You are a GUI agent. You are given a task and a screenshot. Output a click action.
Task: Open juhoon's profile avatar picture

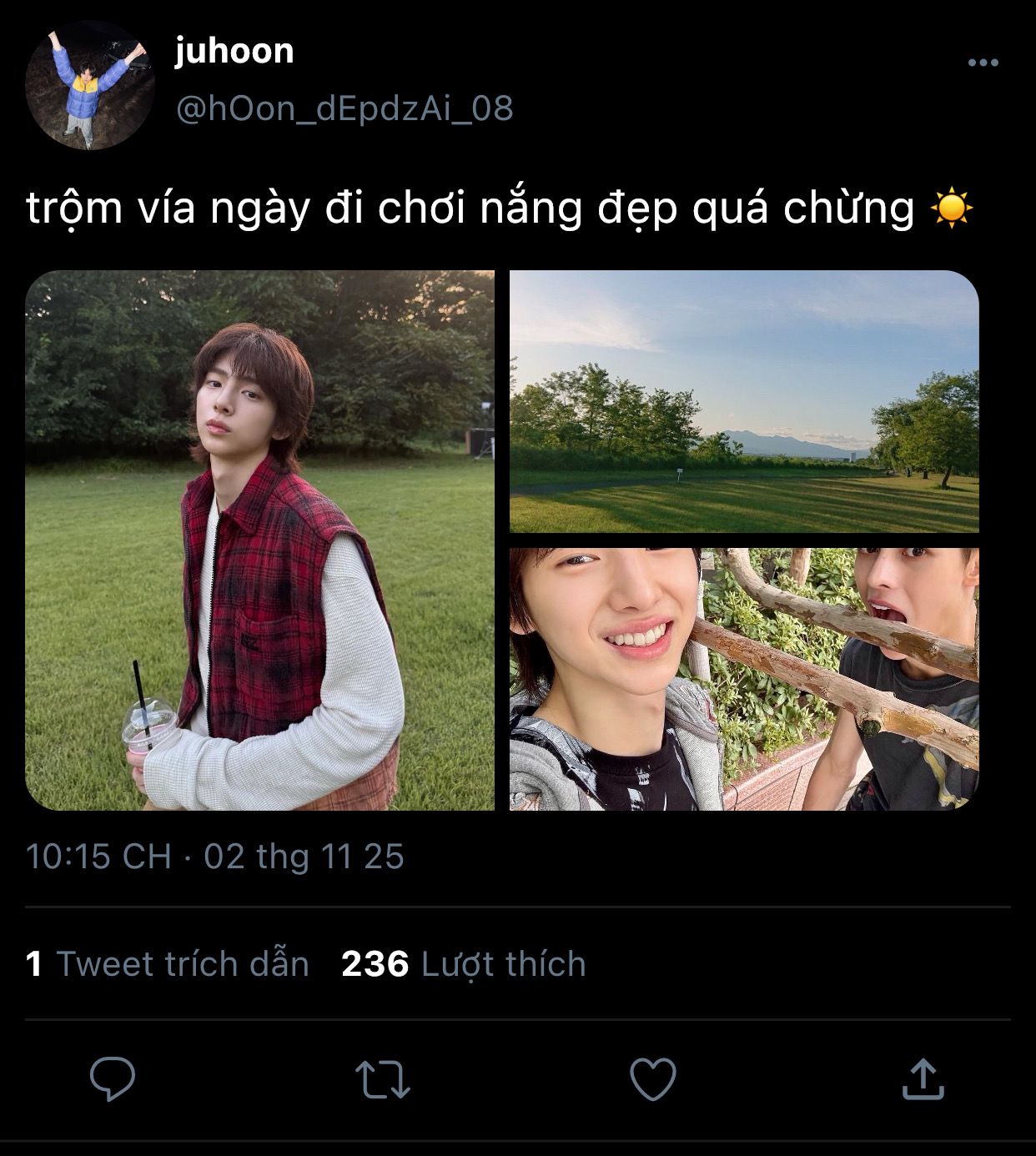[90, 85]
